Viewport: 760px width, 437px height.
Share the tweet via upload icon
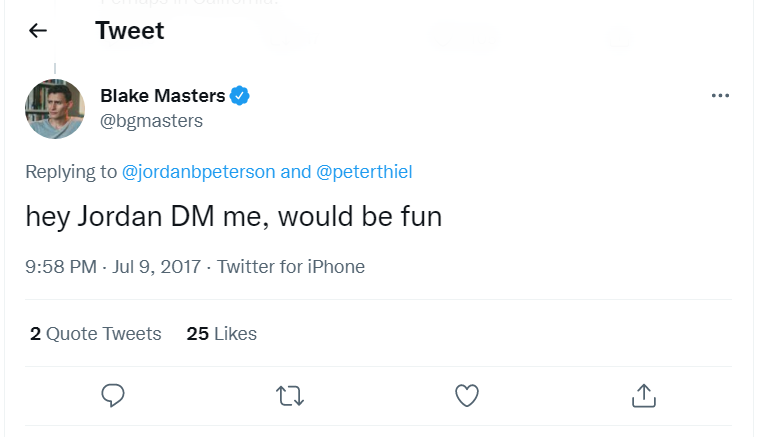(x=644, y=395)
